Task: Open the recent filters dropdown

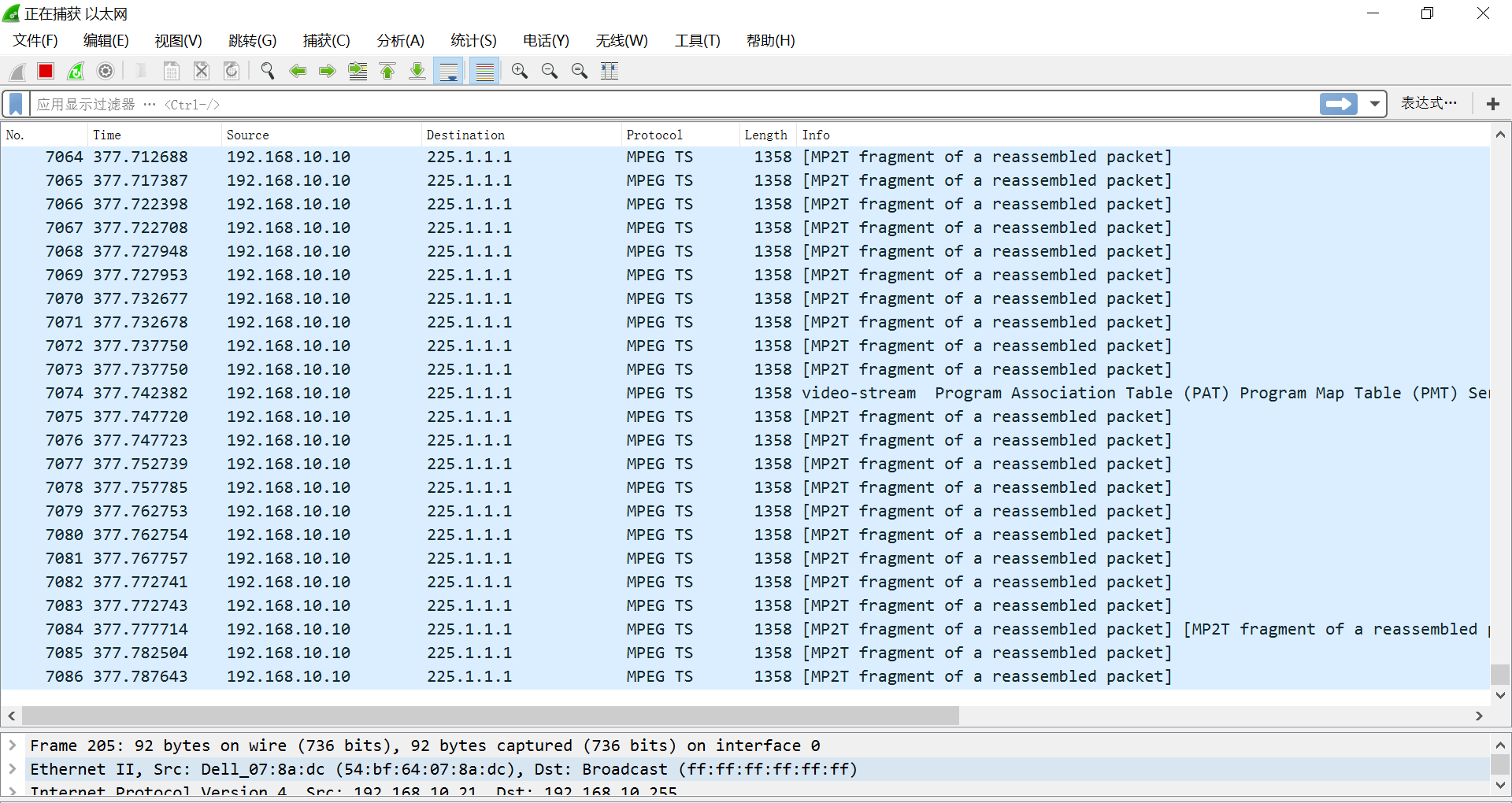Action: click(1375, 104)
